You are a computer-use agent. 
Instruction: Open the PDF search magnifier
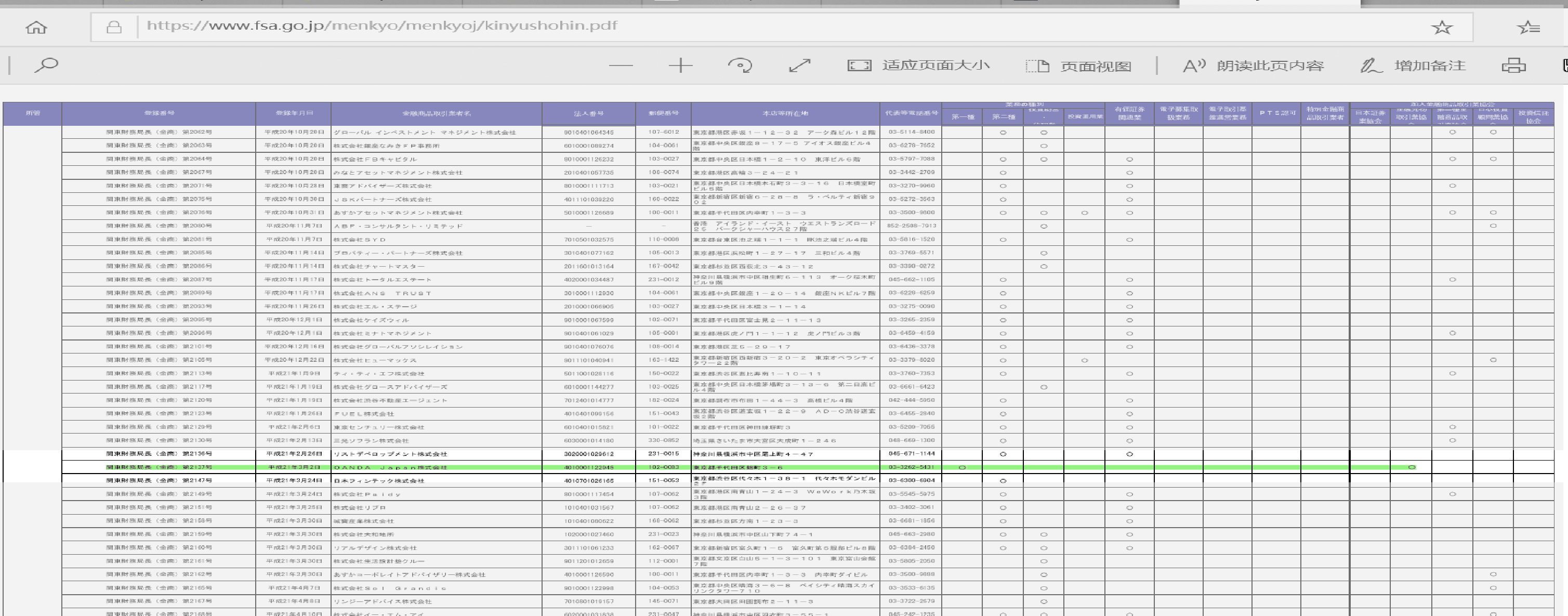pyautogui.click(x=46, y=64)
